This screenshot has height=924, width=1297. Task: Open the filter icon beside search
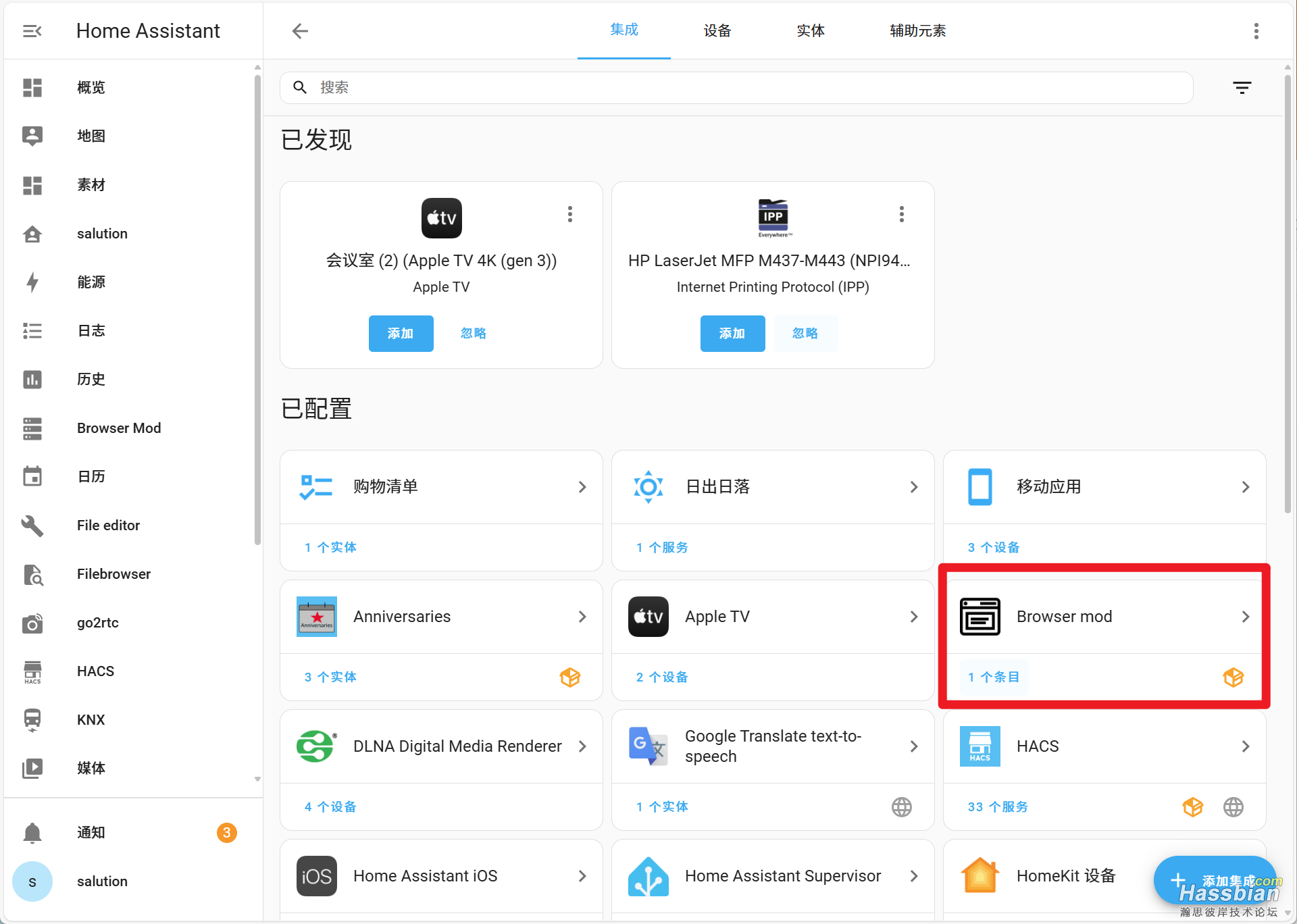(x=1242, y=88)
